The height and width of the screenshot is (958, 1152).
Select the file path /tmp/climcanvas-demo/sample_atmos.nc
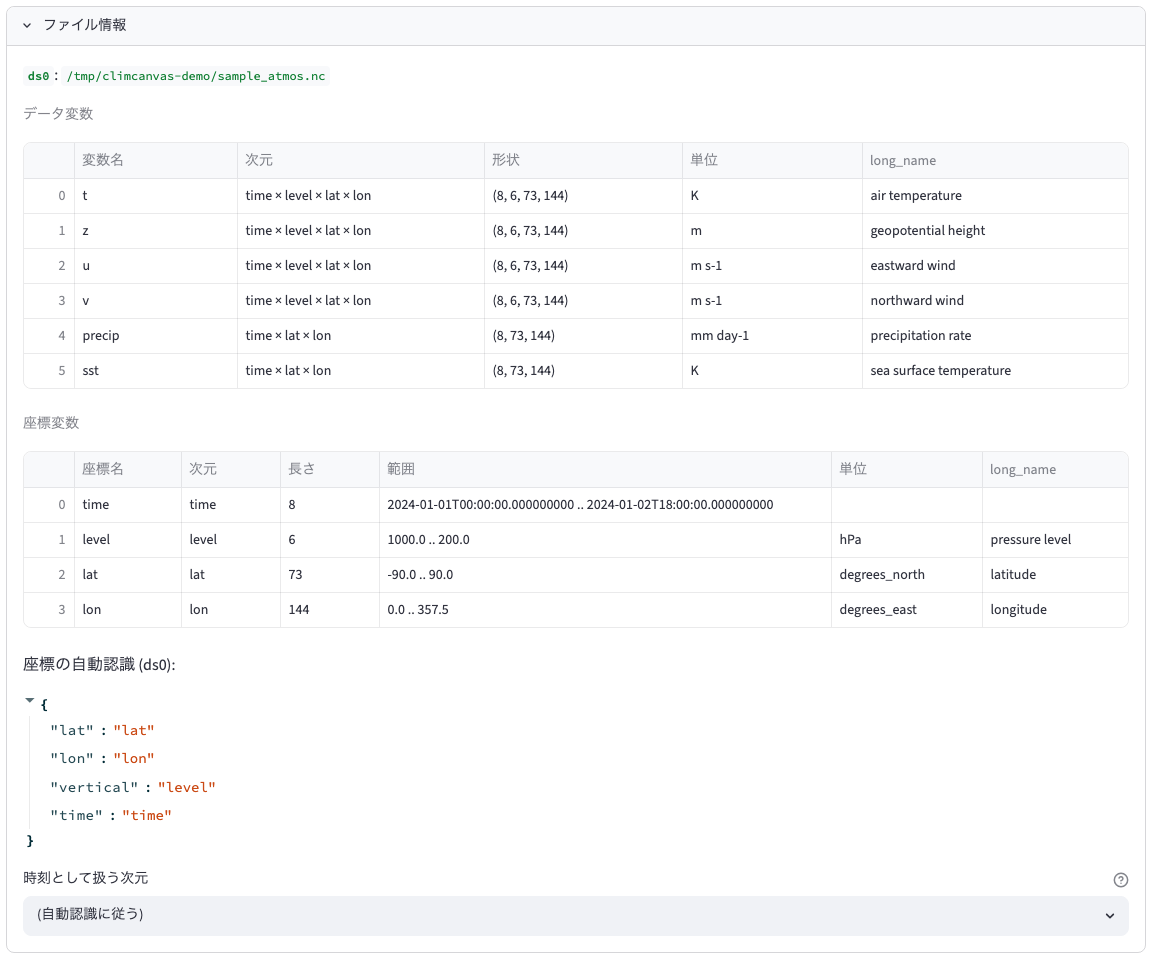coord(195,76)
